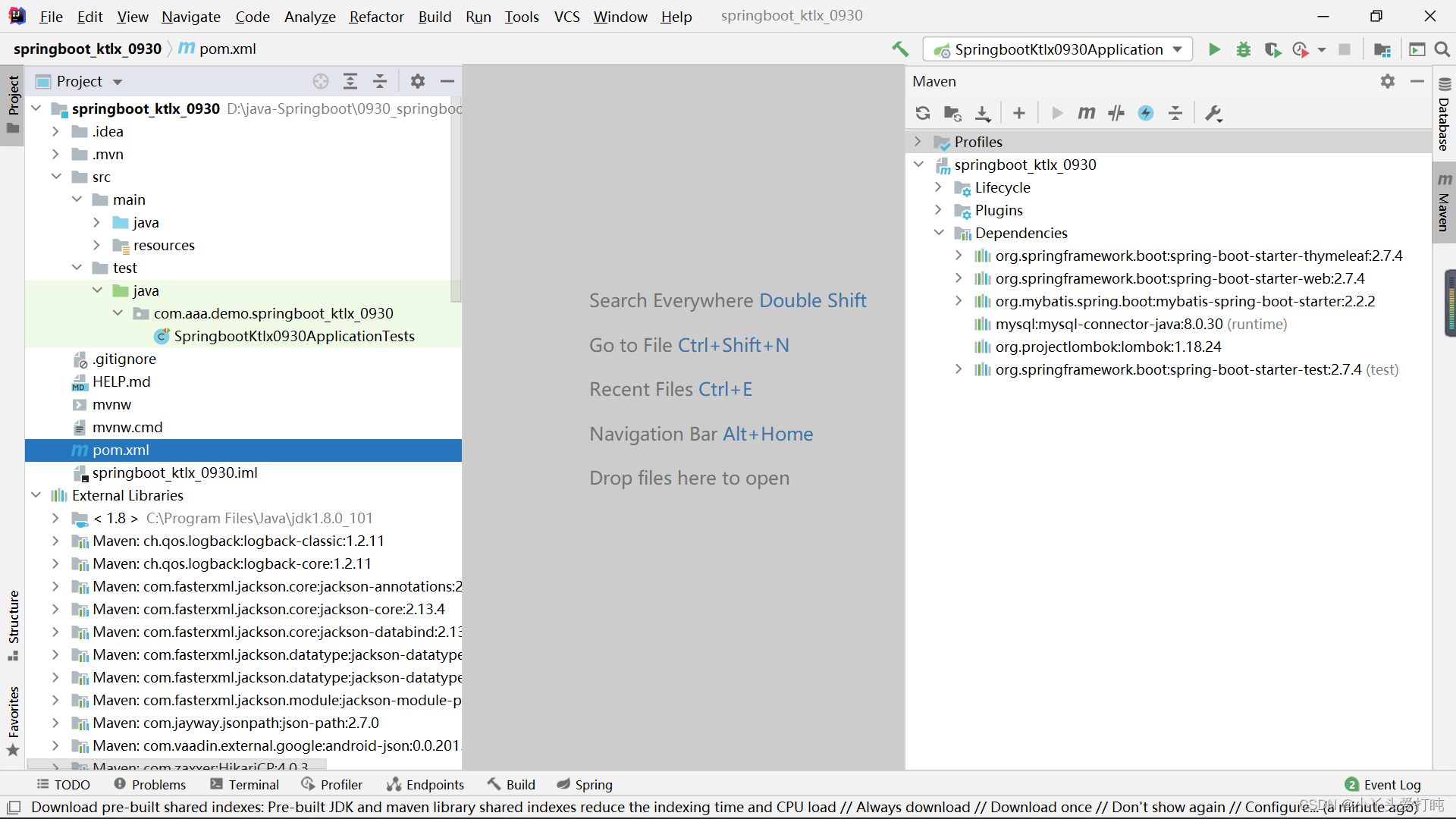Click Always download link in notification

point(913,807)
